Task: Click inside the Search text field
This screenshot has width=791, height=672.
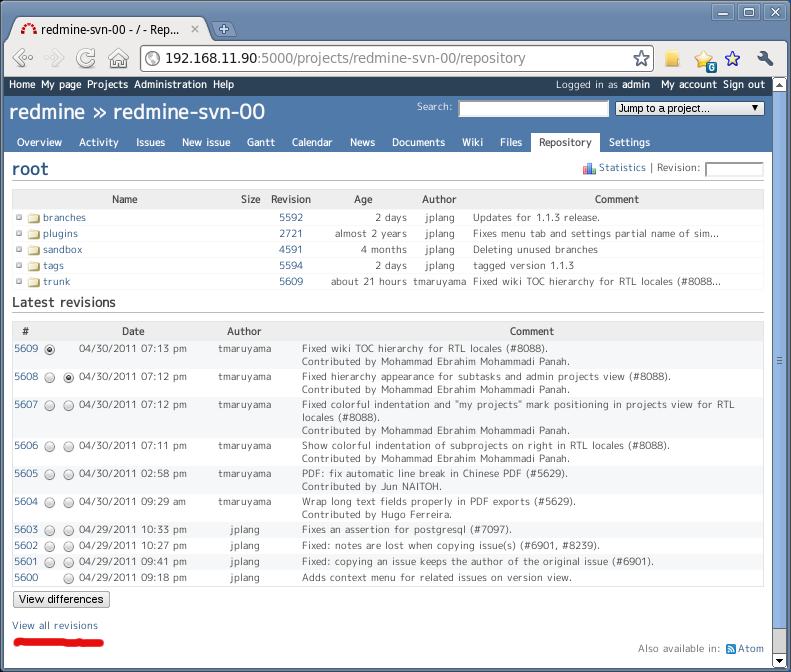Action: 533,108
